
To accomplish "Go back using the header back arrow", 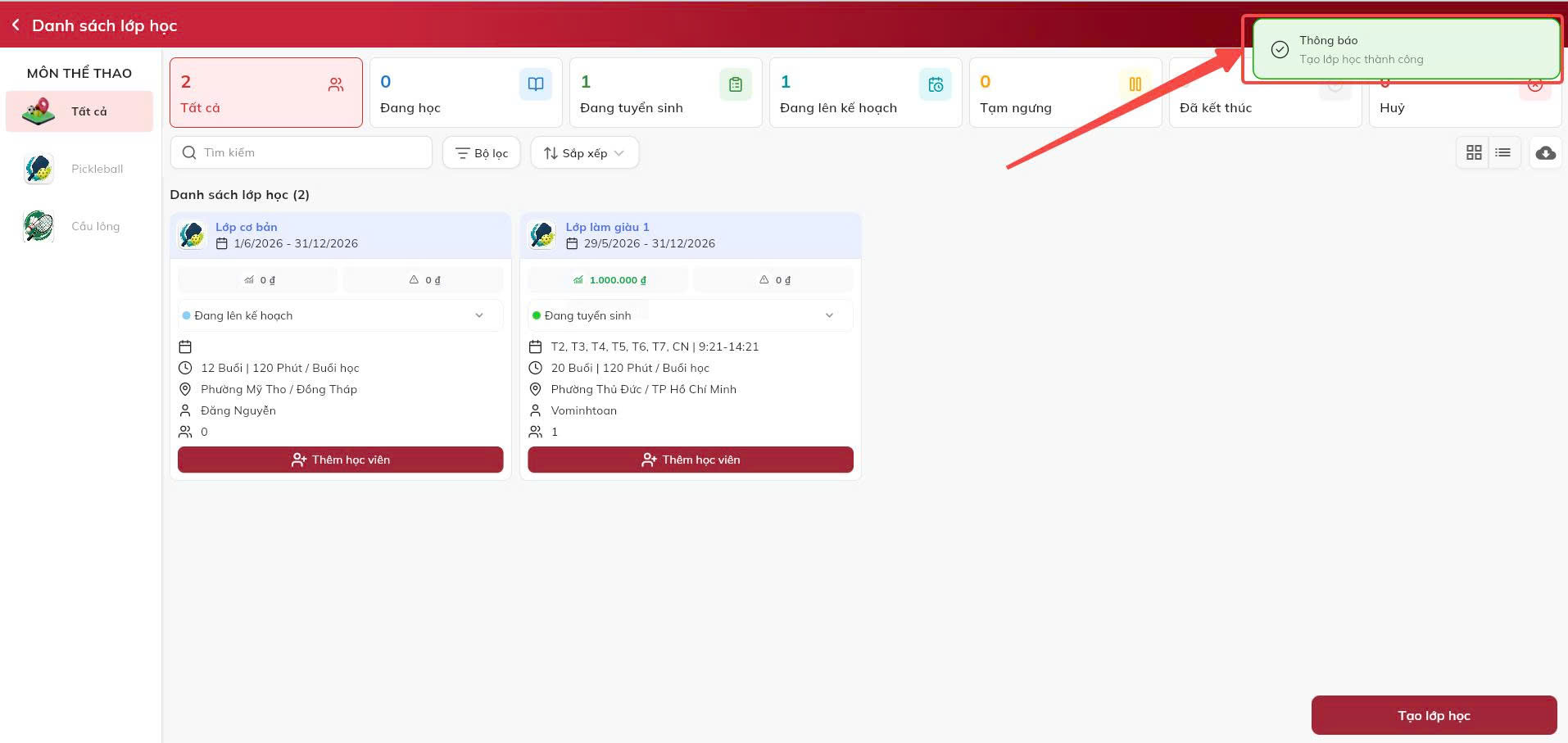I will (x=16, y=25).
